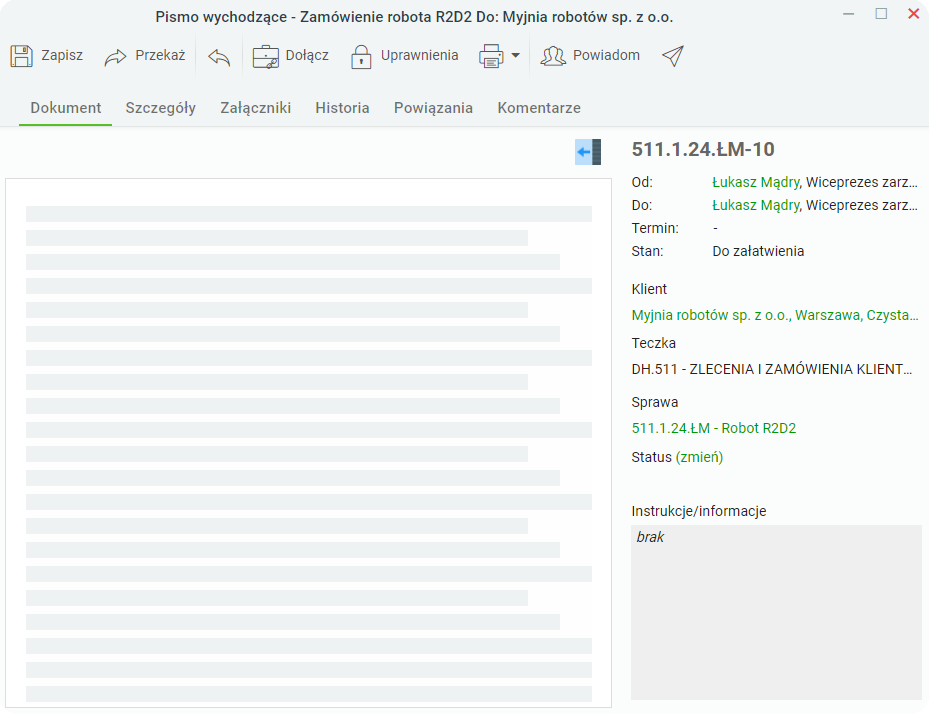Click the reply back arrow icon
Viewport: 929px width, 714px height.
coord(219,57)
